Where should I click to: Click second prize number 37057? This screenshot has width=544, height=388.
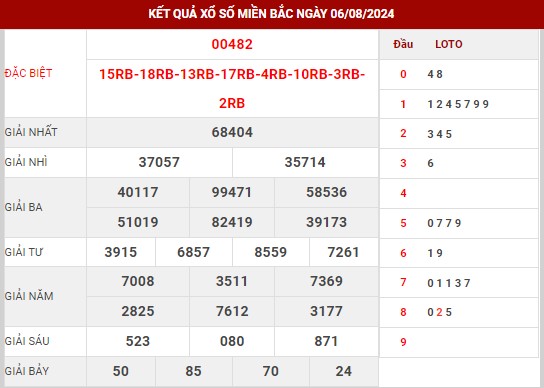tap(159, 162)
